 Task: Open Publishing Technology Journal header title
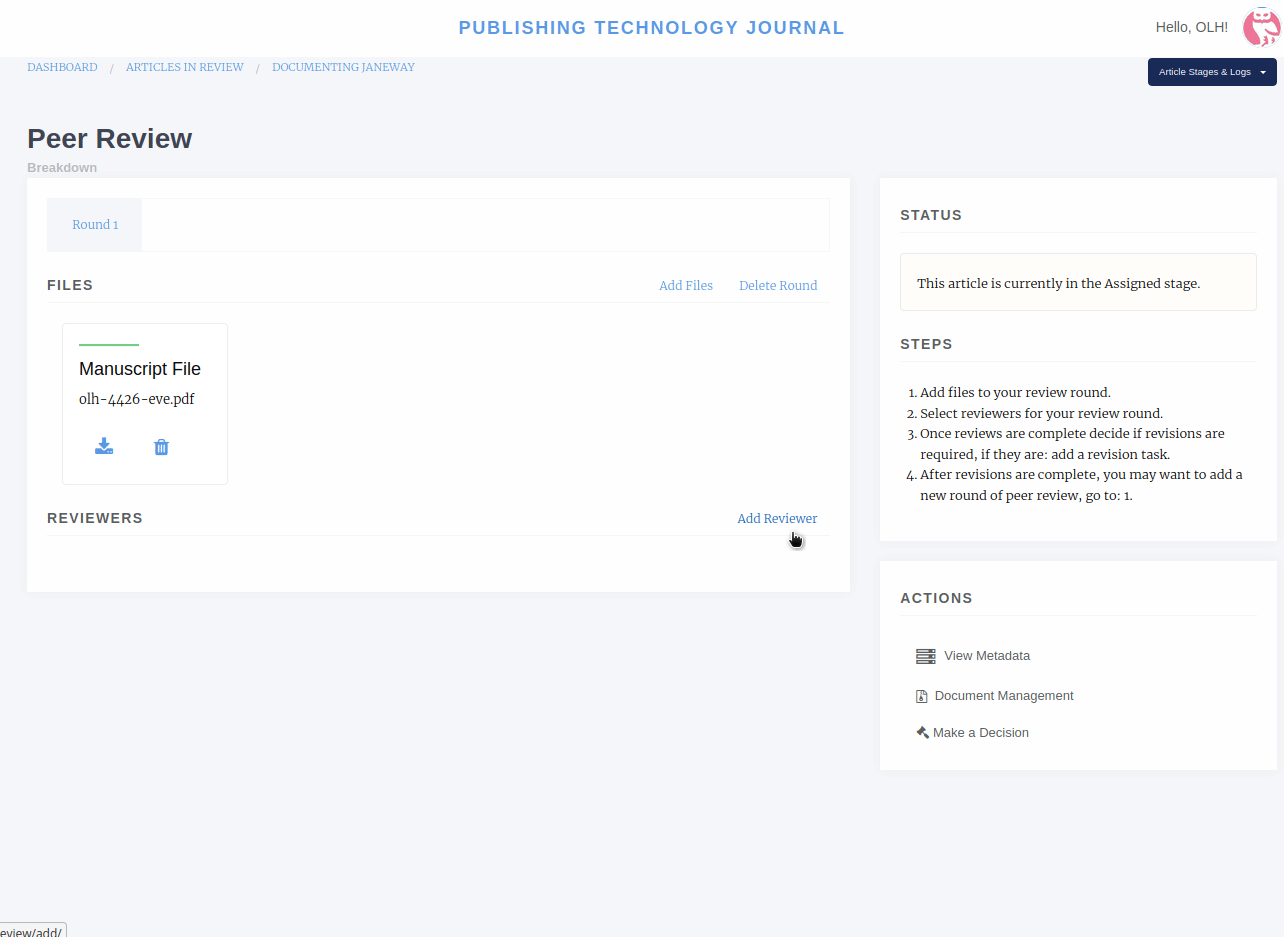[x=651, y=28]
